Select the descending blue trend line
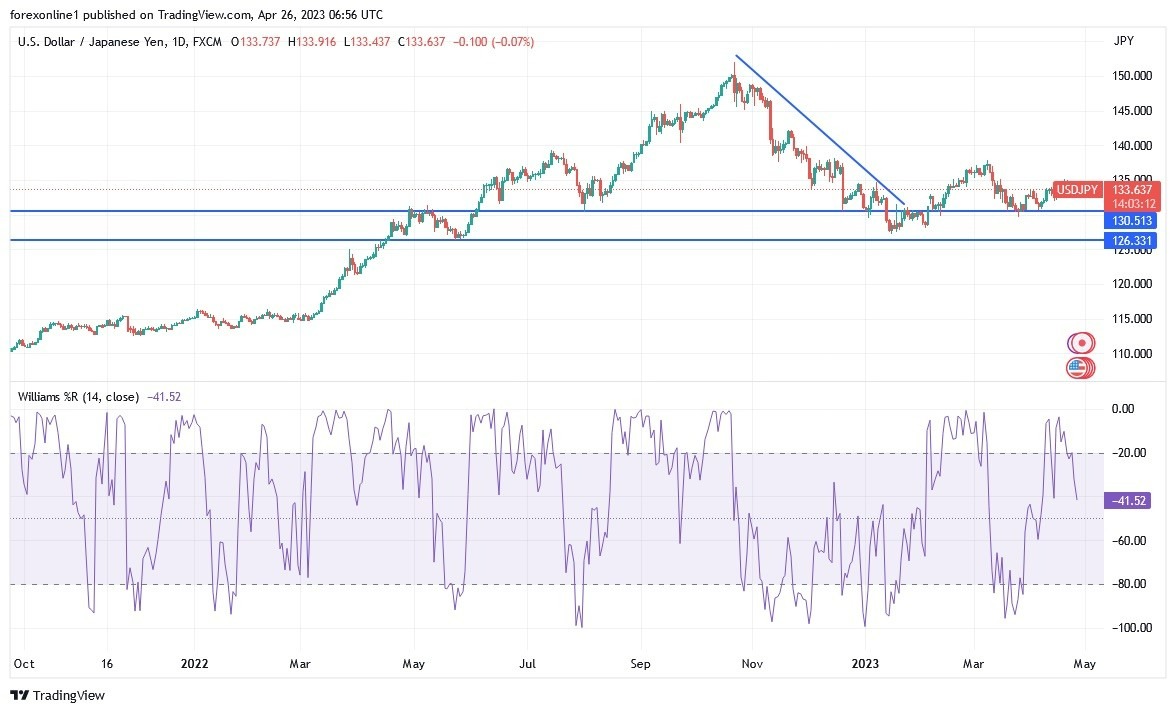Screen dimensions: 1176x713 click(x=820, y=128)
